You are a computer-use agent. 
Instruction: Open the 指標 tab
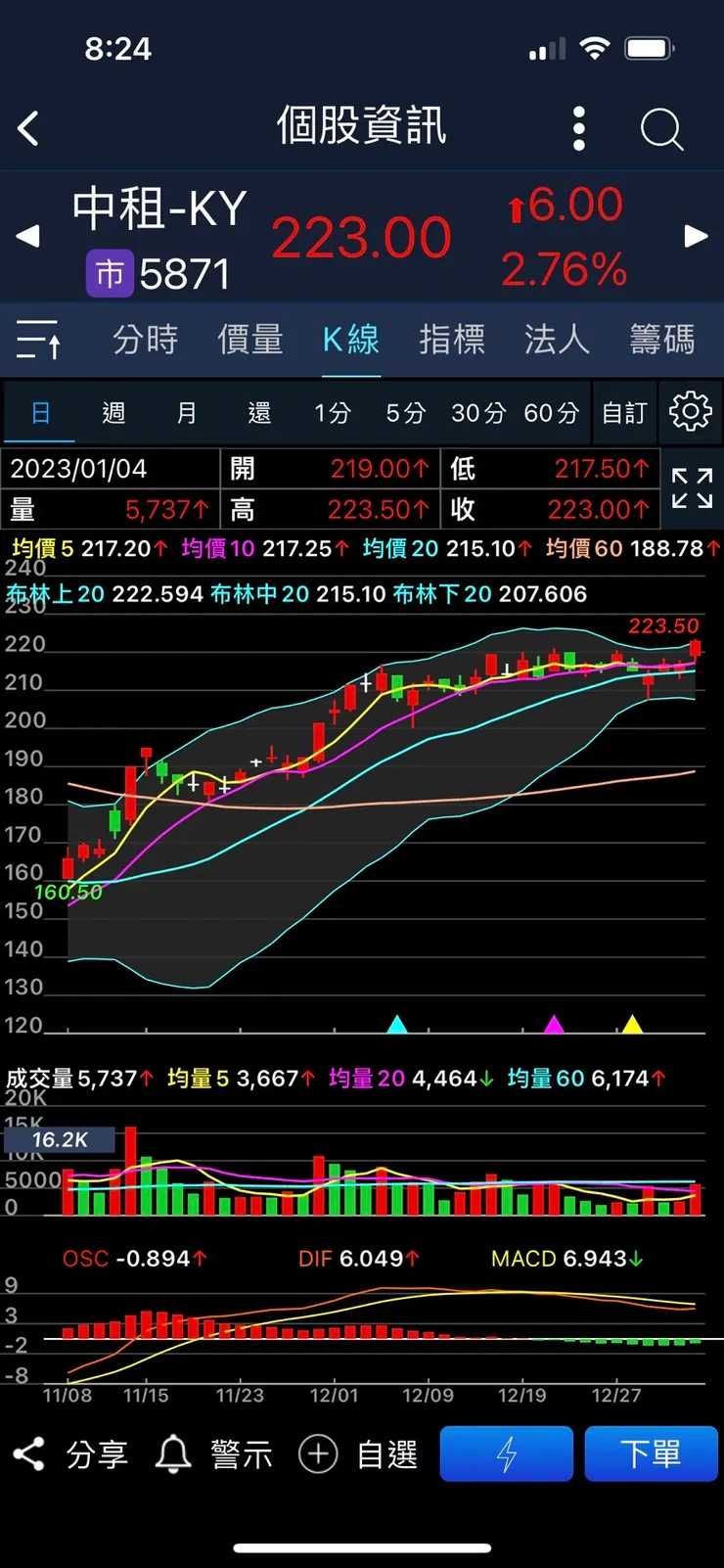(x=452, y=340)
